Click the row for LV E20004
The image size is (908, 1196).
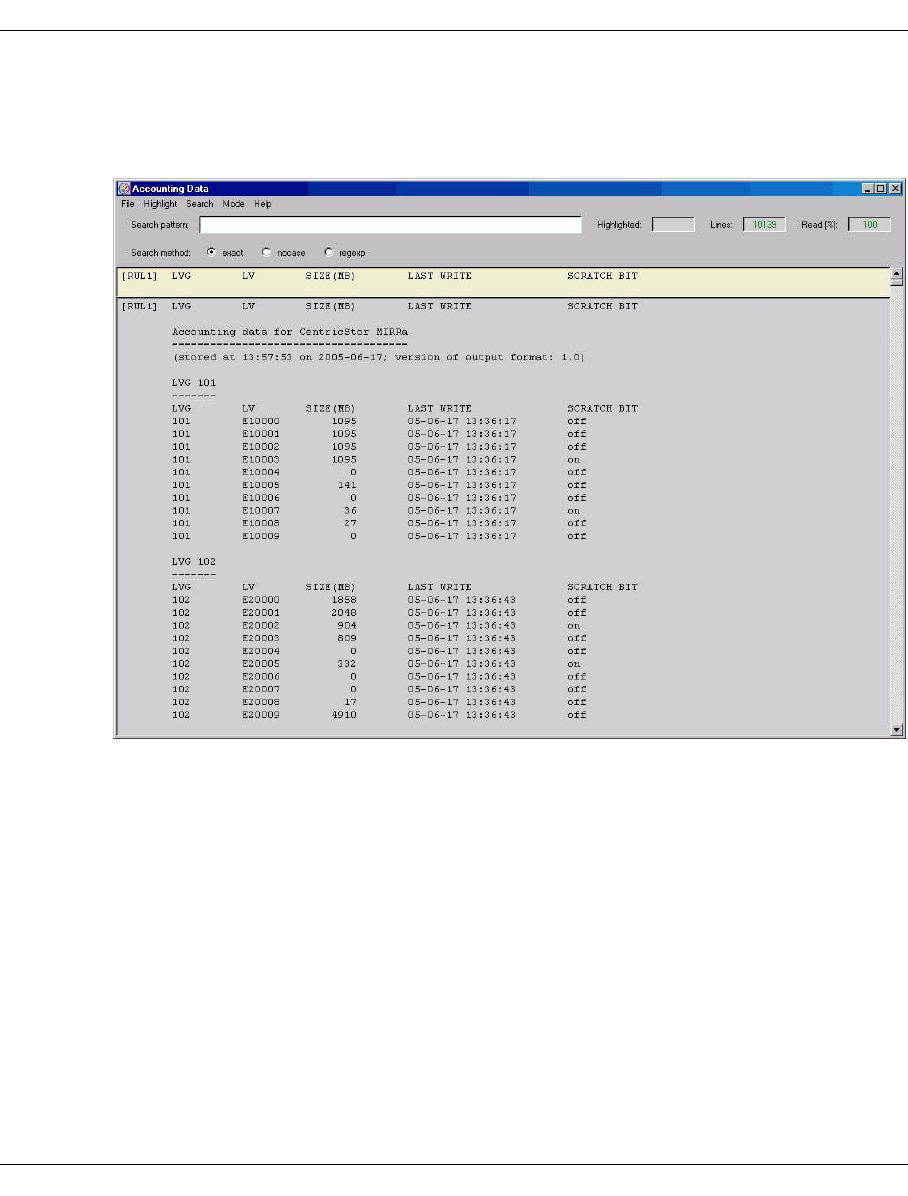pyautogui.click(x=379, y=651)
